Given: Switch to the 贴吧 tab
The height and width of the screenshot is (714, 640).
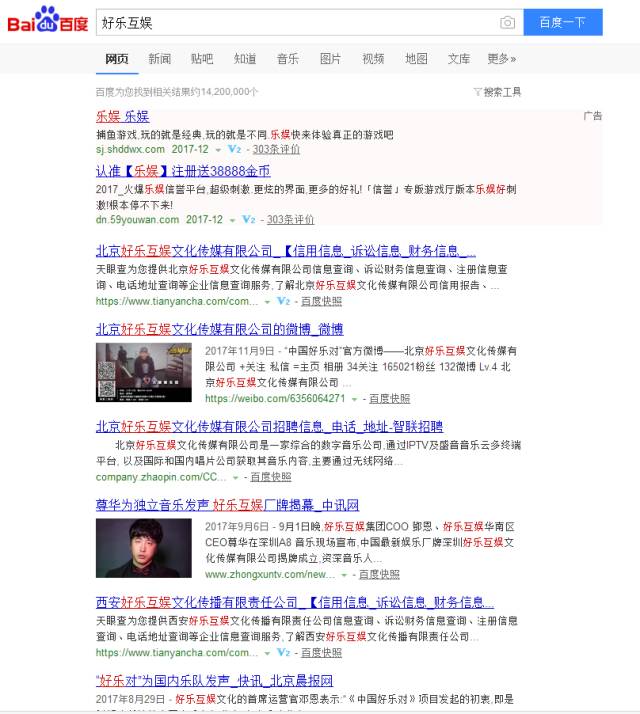Looking at the screenshot, I should coord(202,59).
